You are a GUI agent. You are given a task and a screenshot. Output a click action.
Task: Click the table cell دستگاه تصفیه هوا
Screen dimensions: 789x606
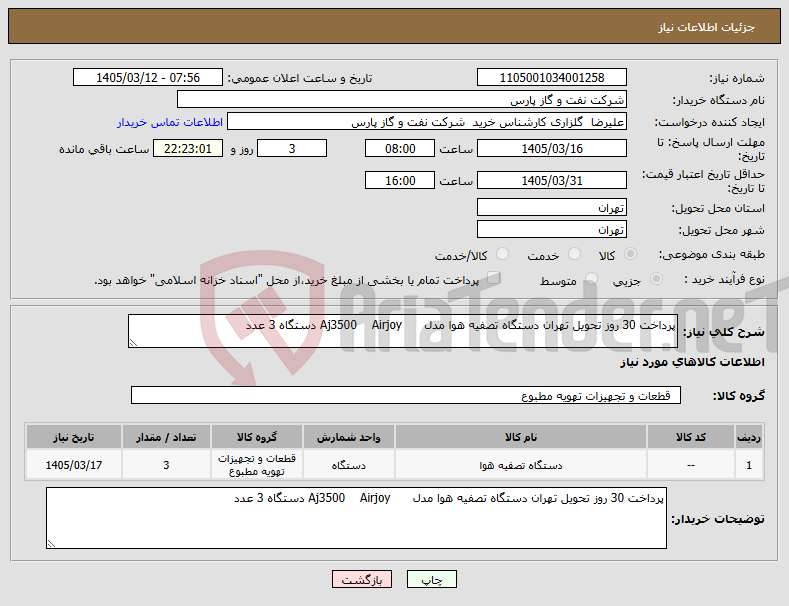pos(521,465)
